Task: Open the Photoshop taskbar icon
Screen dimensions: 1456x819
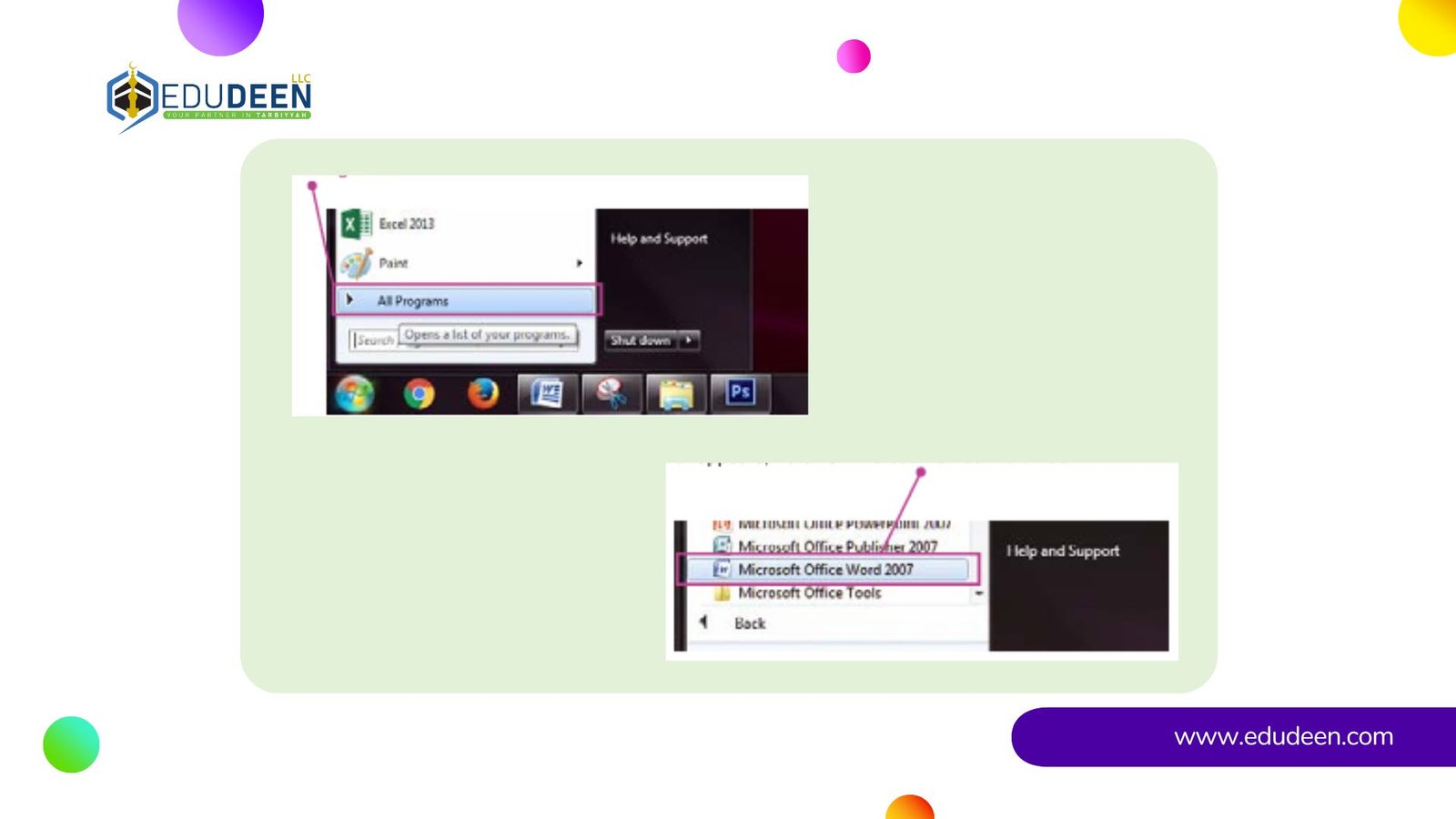Action: coord(740,393)
